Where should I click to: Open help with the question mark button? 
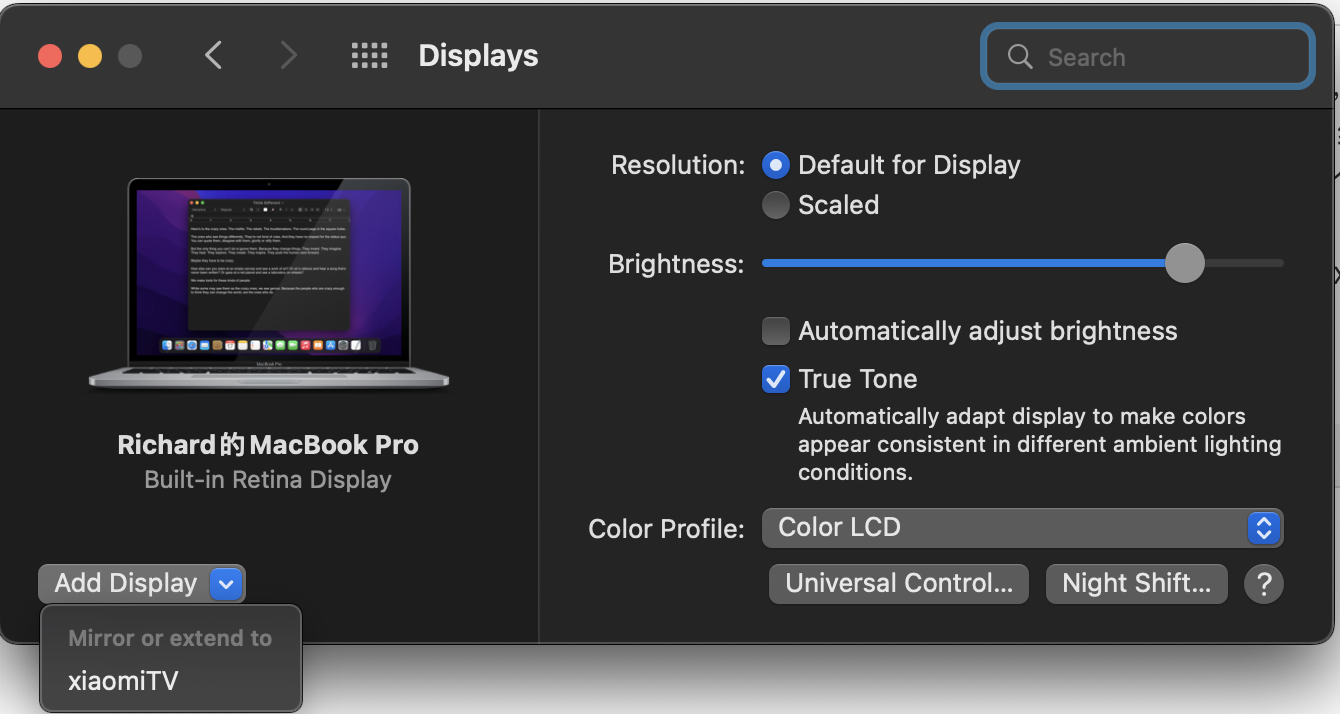pyautogui.click(x=1263, y=584)
